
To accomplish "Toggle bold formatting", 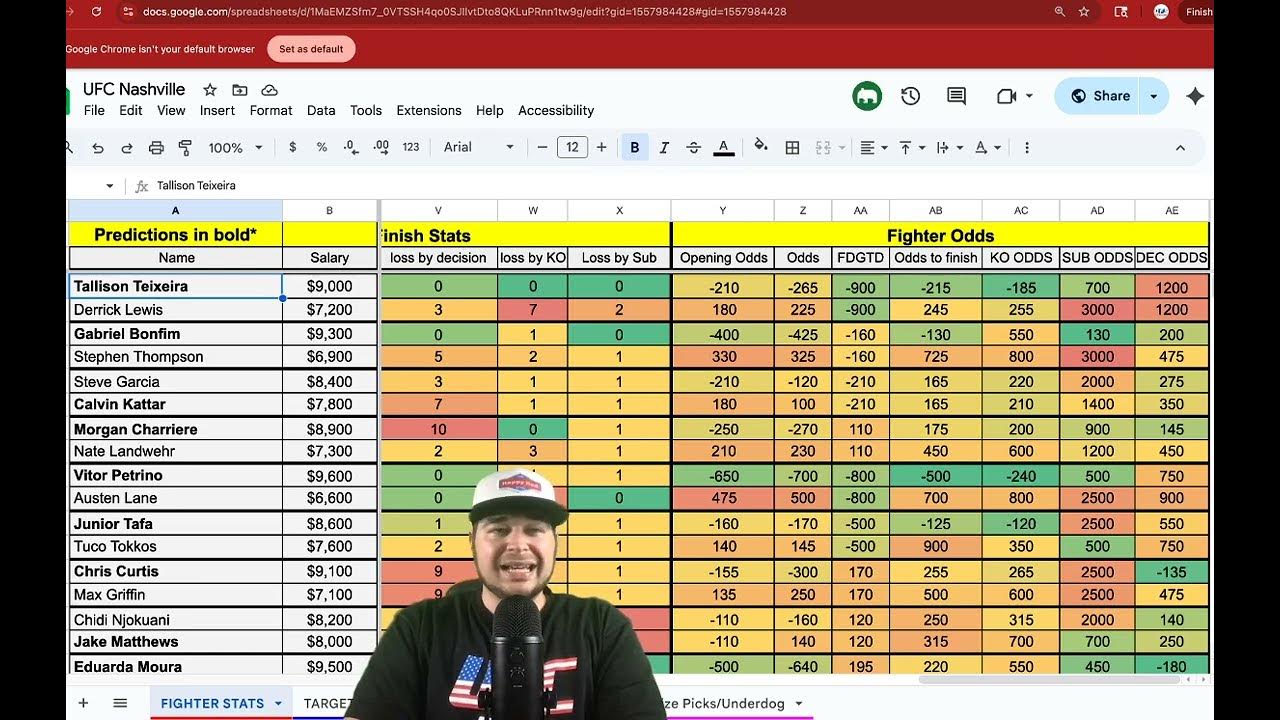I will tap(634, 147).
